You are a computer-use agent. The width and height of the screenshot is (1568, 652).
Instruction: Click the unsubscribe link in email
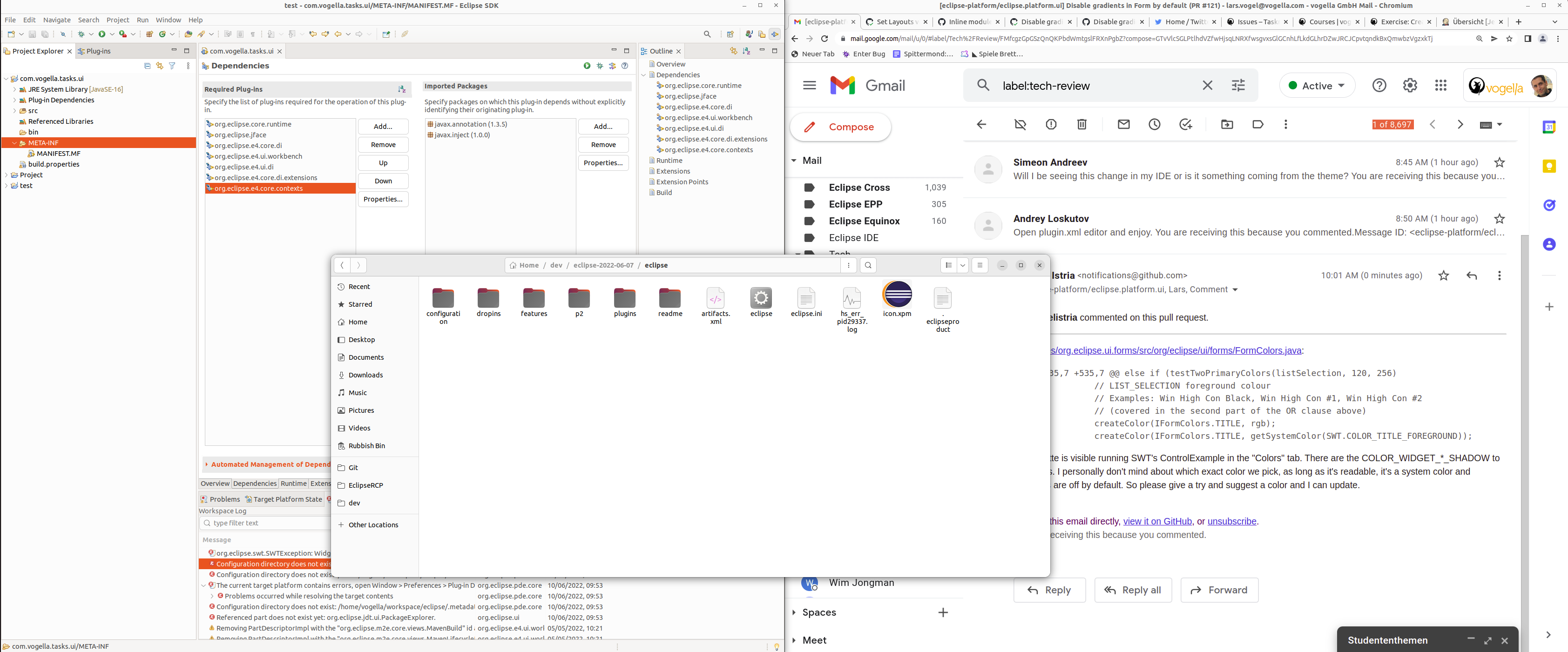pos(1231,521)
